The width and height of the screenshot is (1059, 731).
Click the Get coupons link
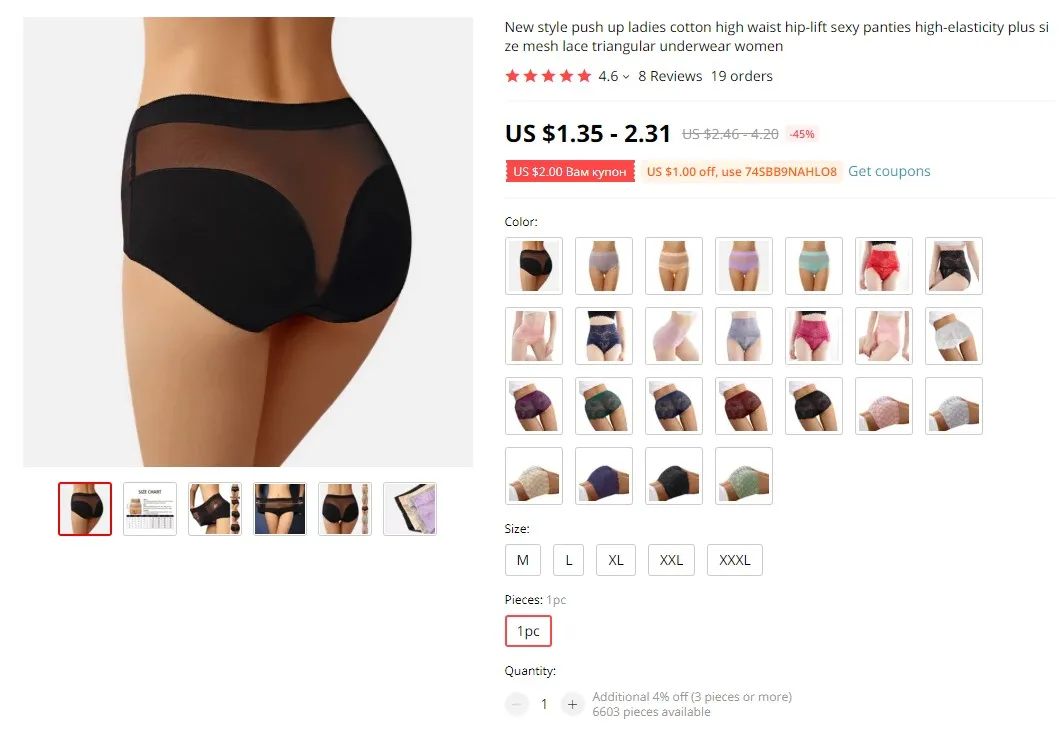click(889, 172)
